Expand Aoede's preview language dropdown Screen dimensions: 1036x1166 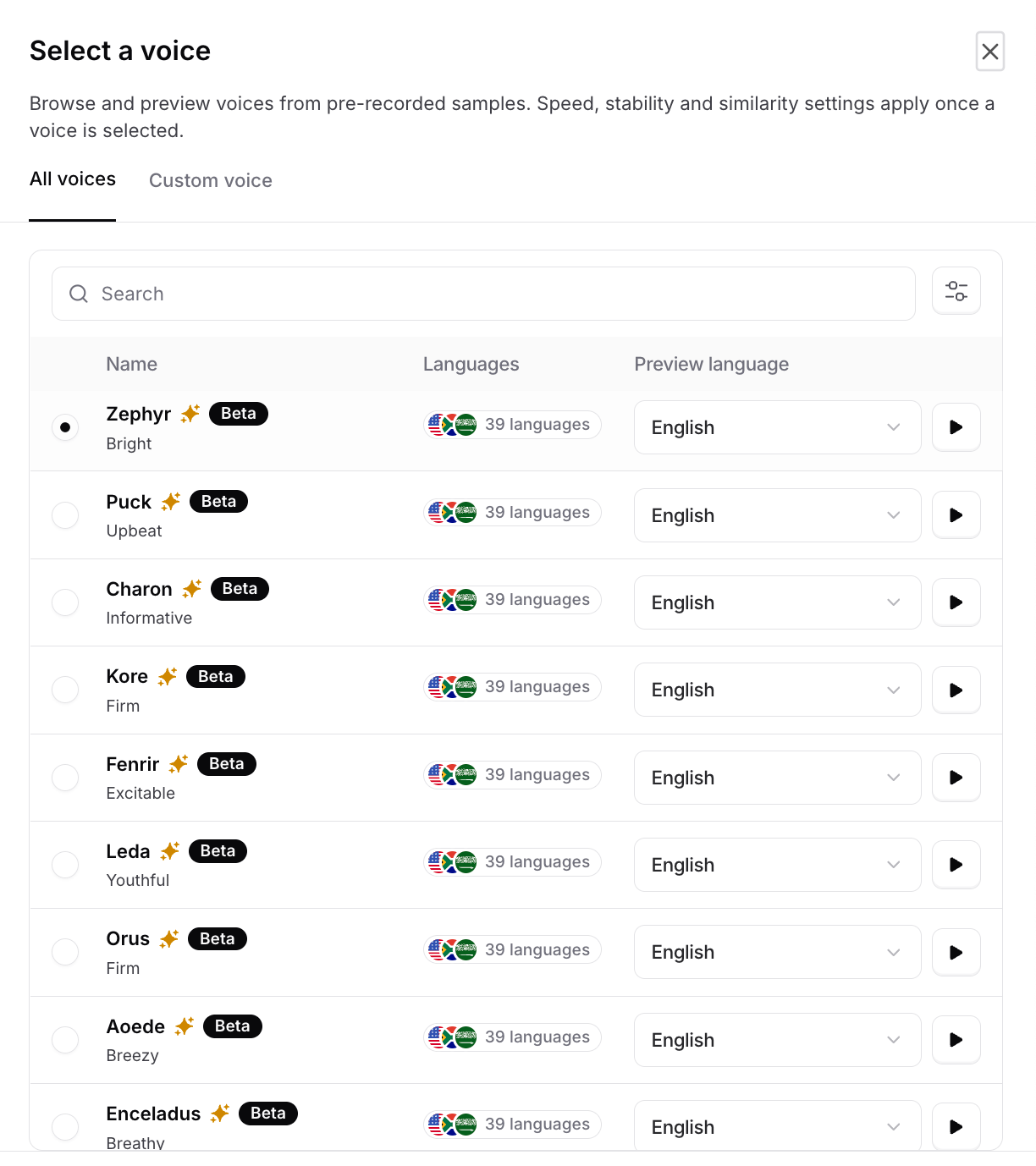click(x=777, y=1039)
